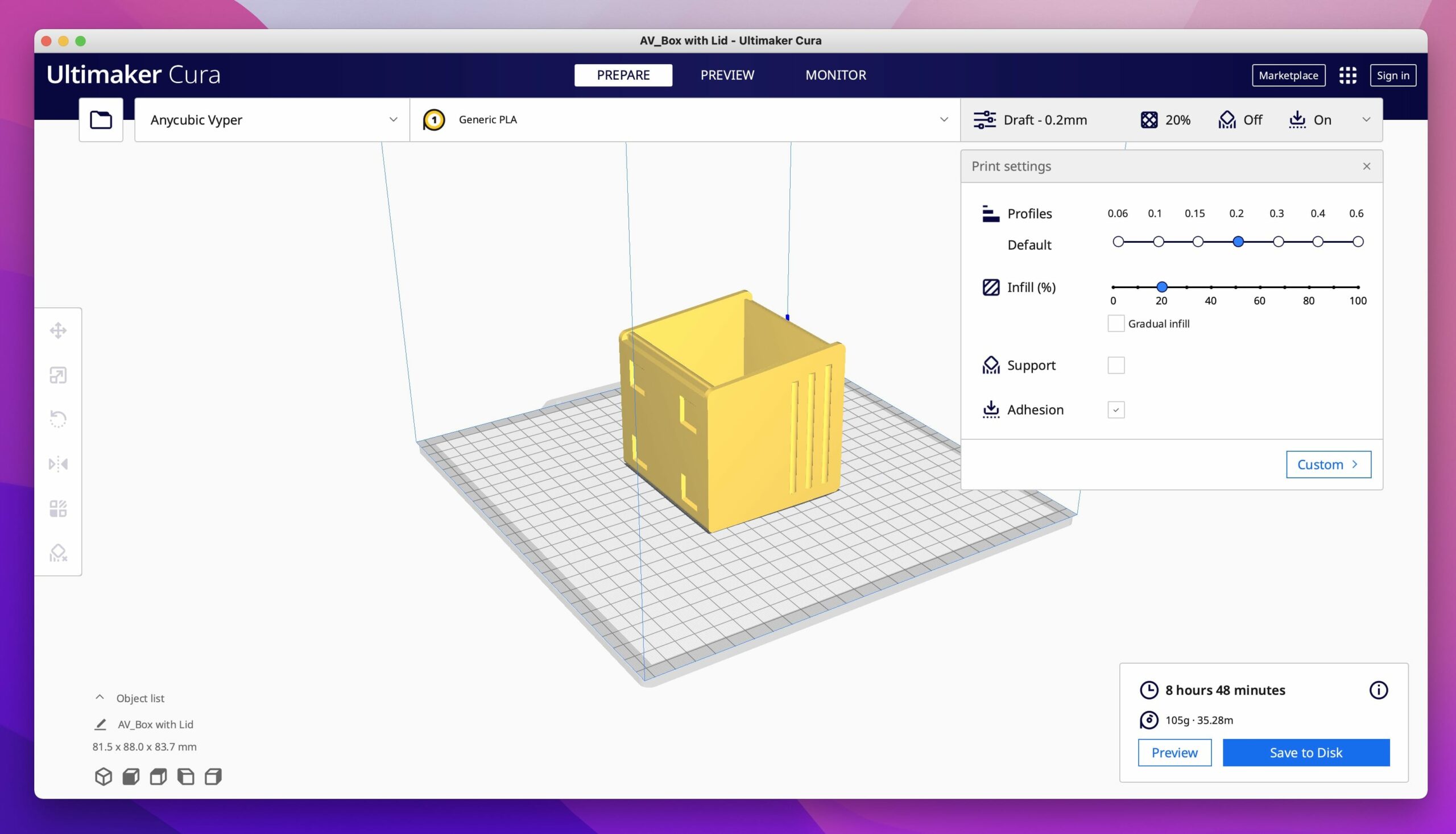This screenshot has width=1456, height=834.
Task: Click the extruder 1 material icon
Action: [434, 120]
